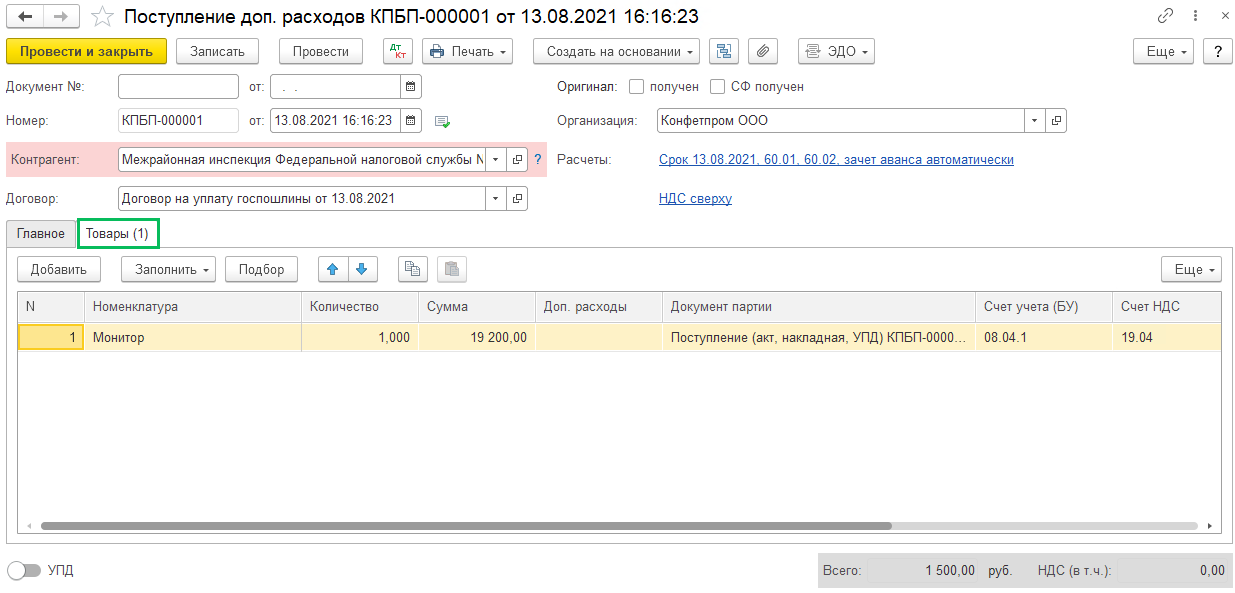Viewport: 1235px width, 593px height.
Task: Click the paperclip attachments icon
Action: pyautogui.click(x=763, y=51)
